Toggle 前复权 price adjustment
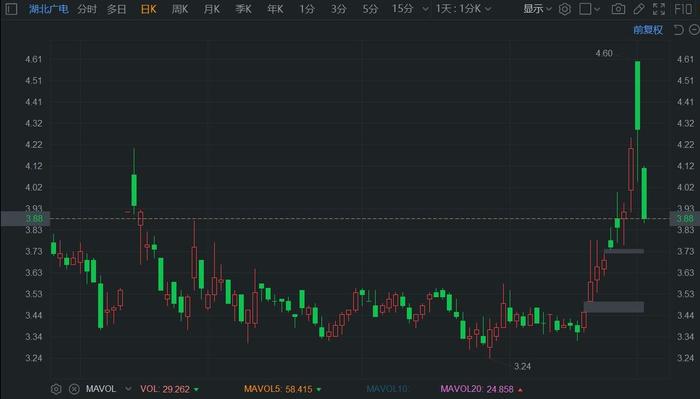This screenshot has width=700, height=399. pos(648,30)
